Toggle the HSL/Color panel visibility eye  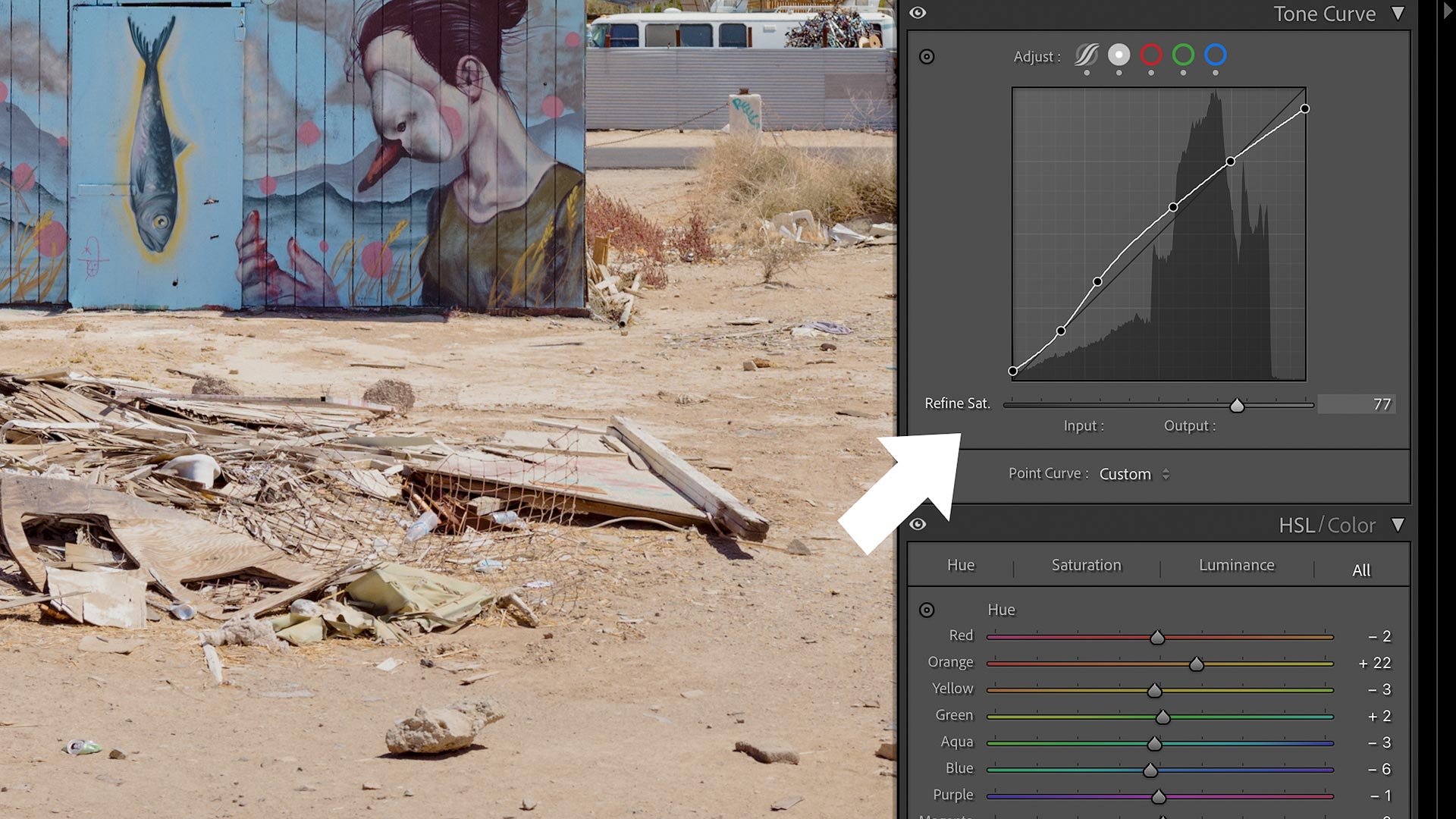tap(919, 524)
